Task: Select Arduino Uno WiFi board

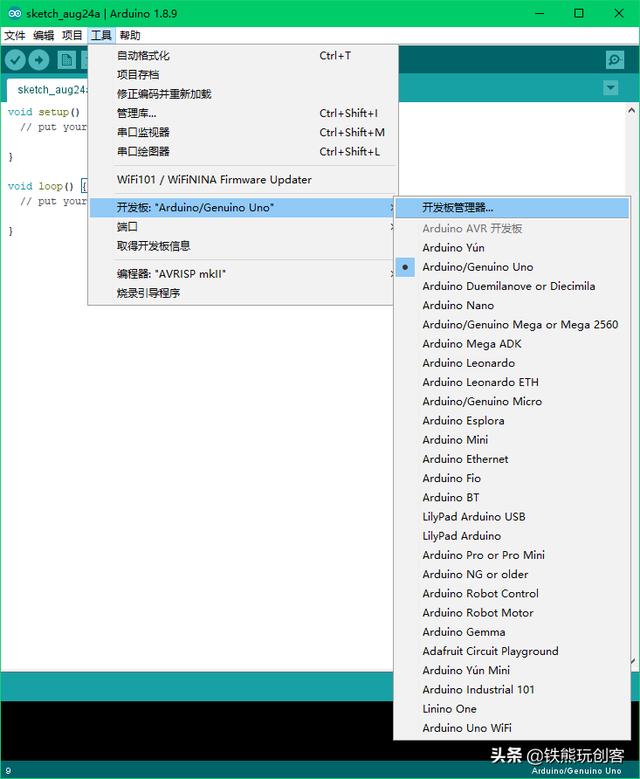Action: click(x=512, y=728)
